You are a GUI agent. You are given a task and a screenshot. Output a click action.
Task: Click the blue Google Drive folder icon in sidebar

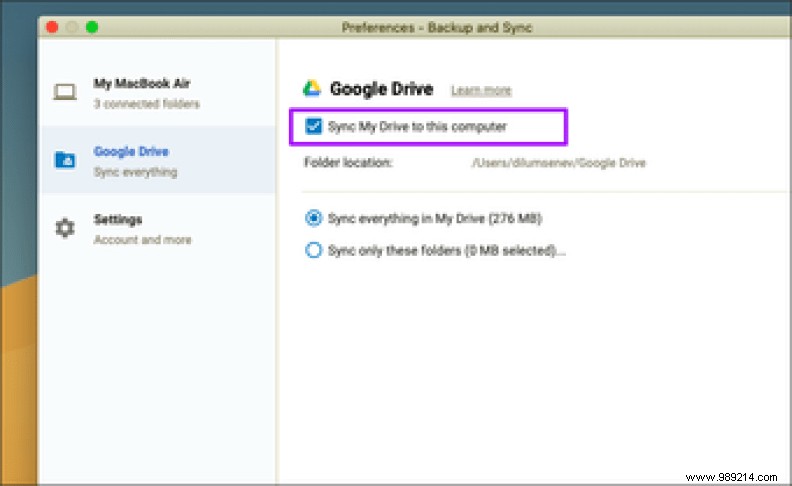point(65,161)
